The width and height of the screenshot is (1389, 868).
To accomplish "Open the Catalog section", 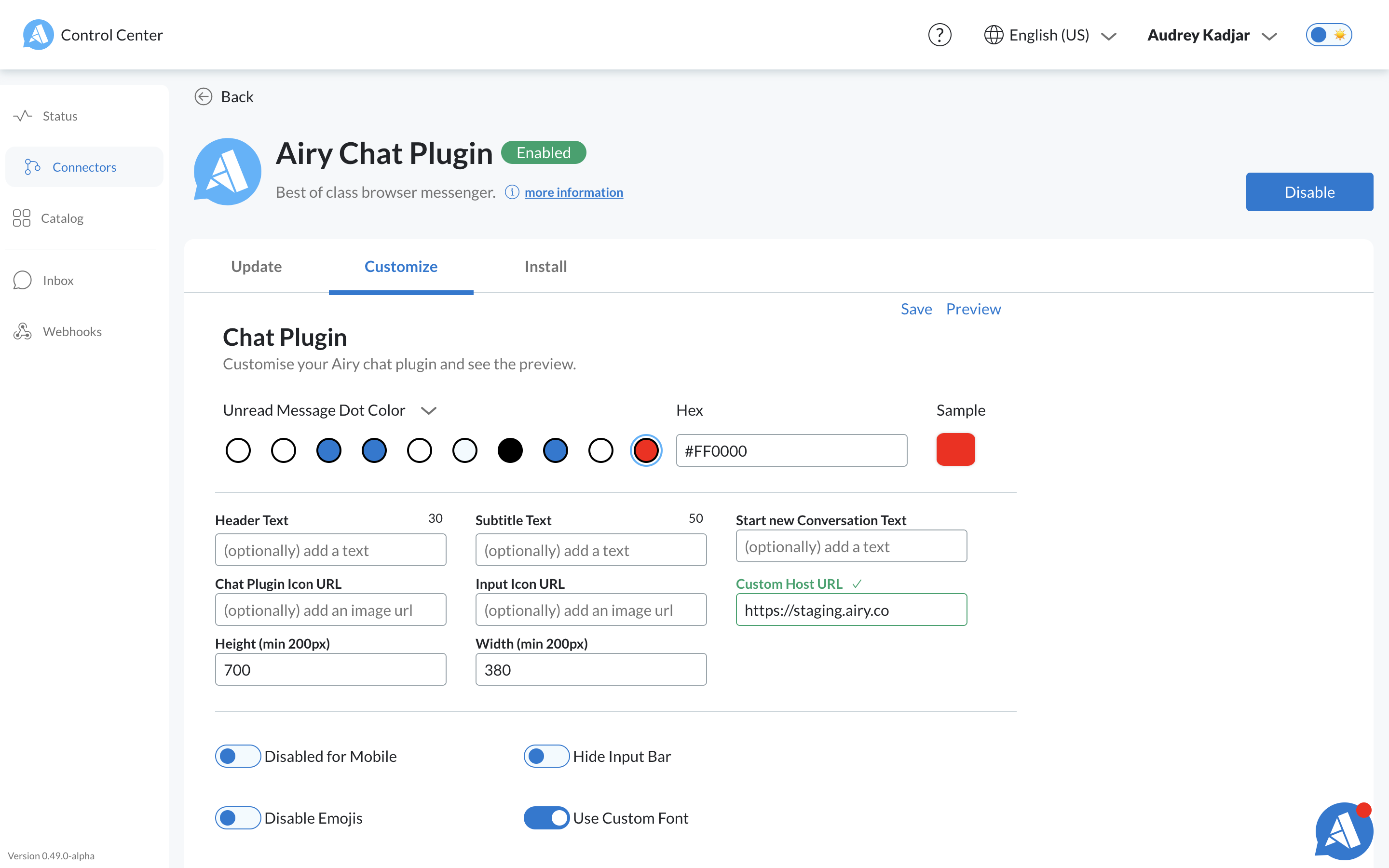I will pyautogui.click(x=62, y=218).
